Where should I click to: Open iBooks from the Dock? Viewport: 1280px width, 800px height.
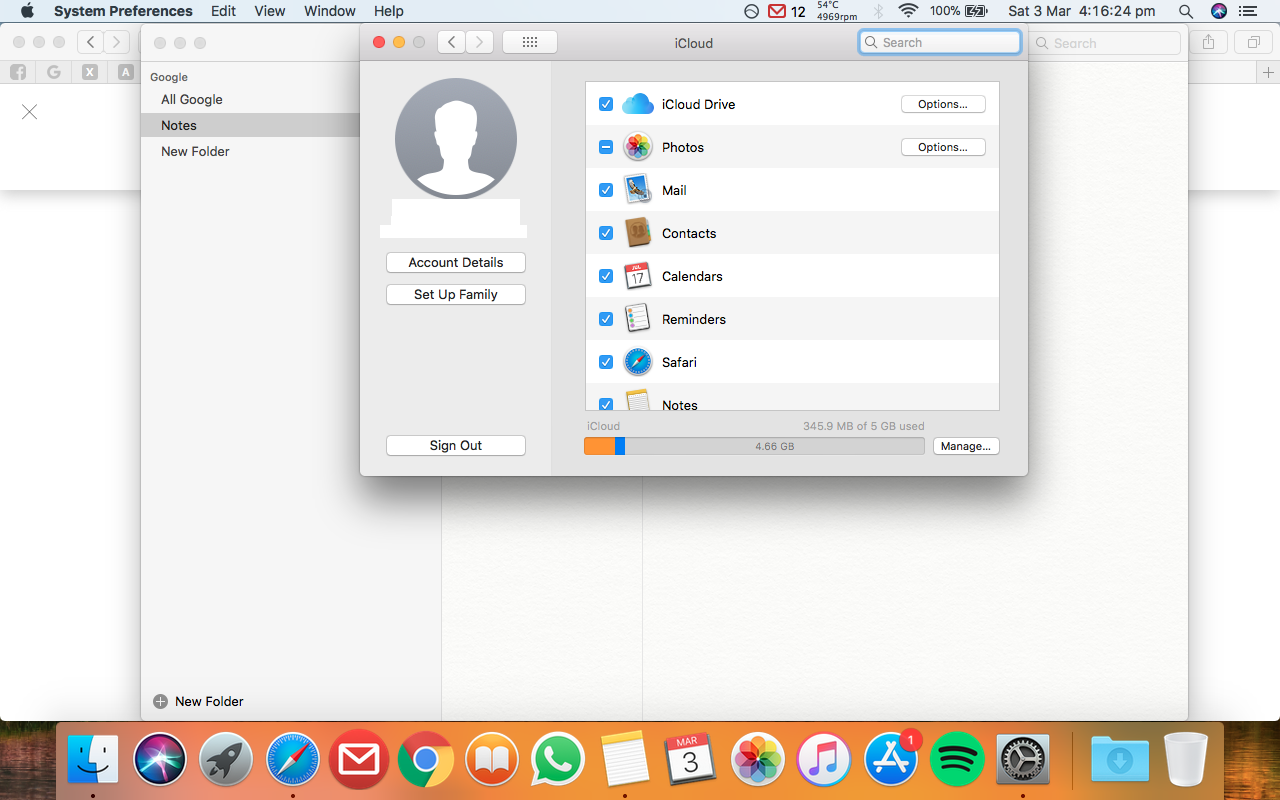492,759
